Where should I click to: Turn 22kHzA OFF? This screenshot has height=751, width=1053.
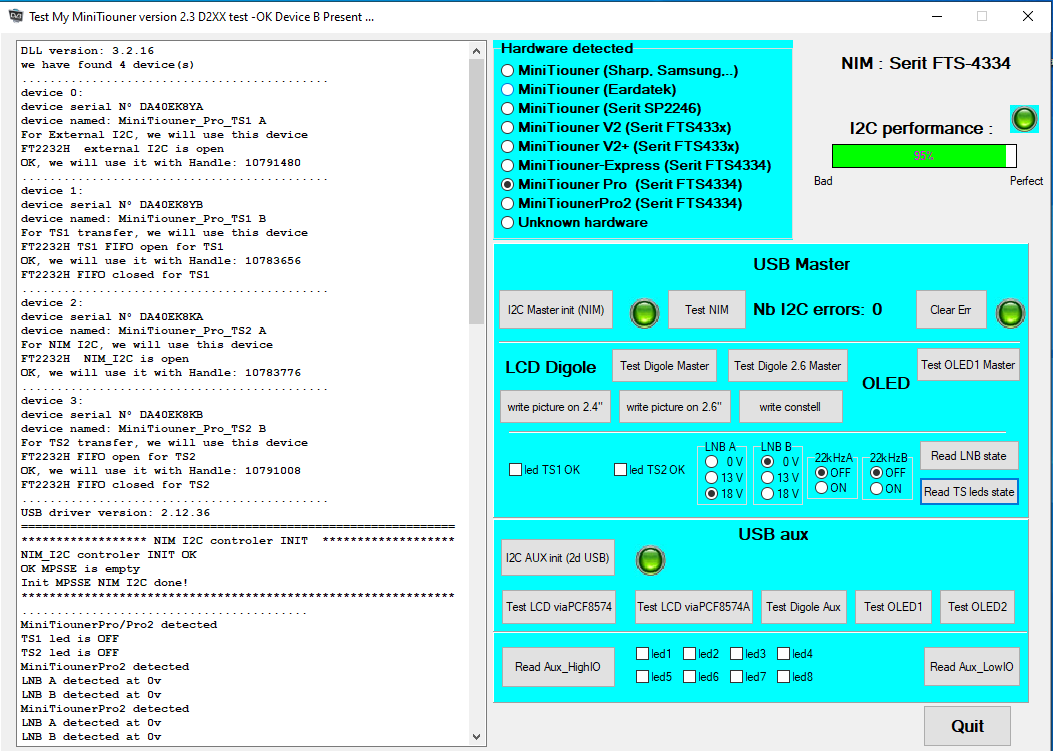[821, 473]
